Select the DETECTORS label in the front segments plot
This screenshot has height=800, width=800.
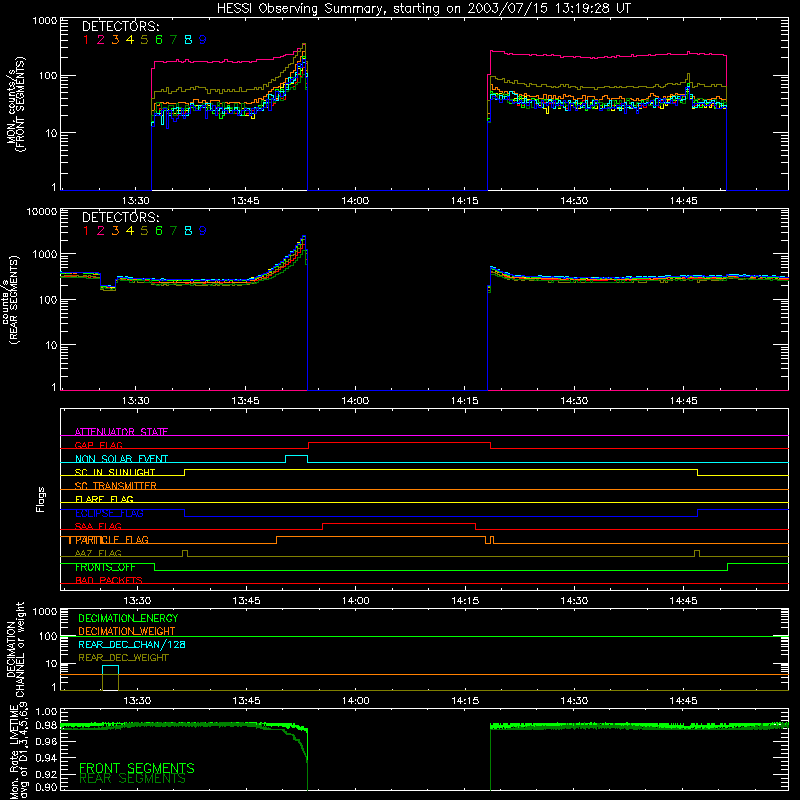[x=121, y=26]
